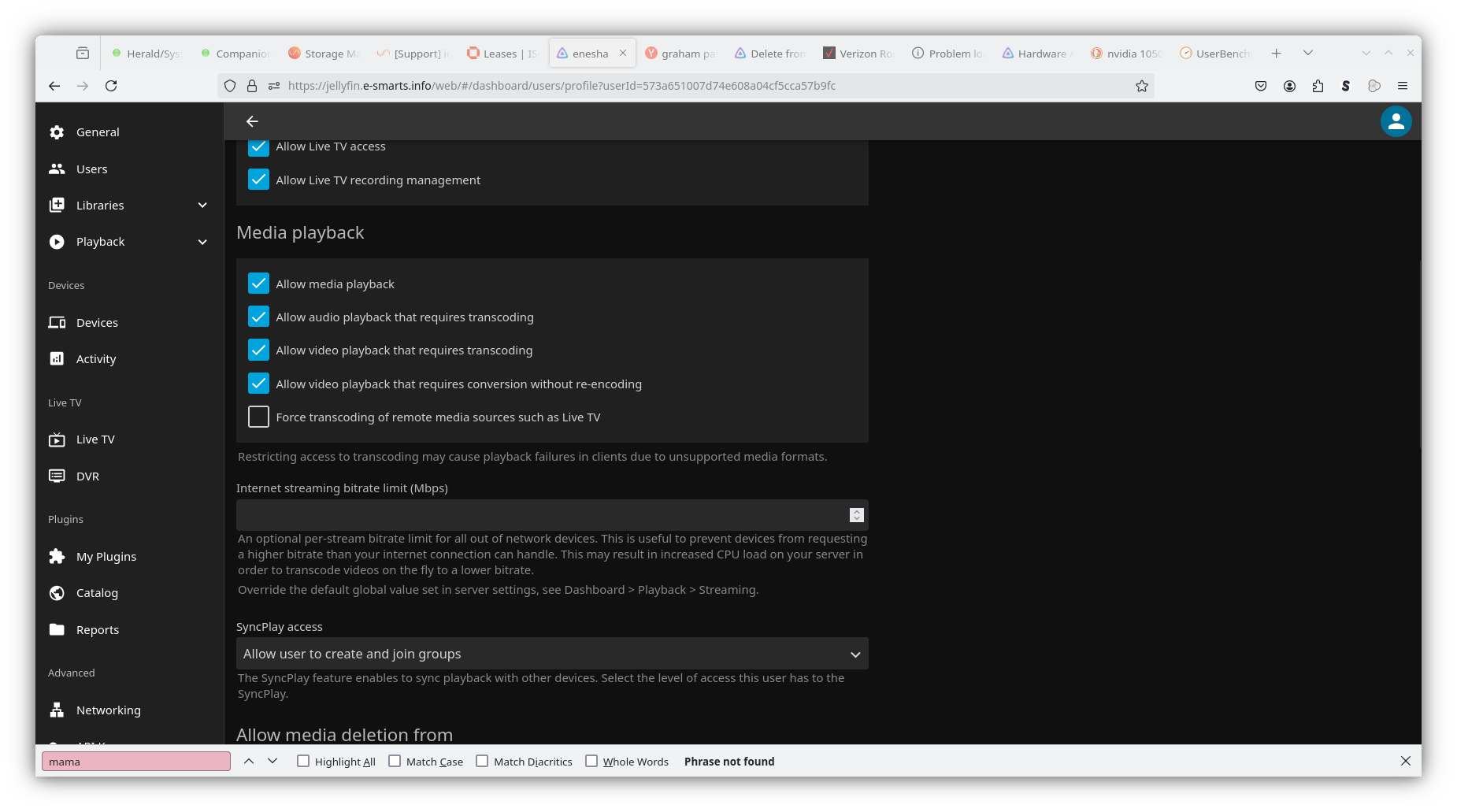Click the Internet streaming bitrate limit field

coord(540,515)
